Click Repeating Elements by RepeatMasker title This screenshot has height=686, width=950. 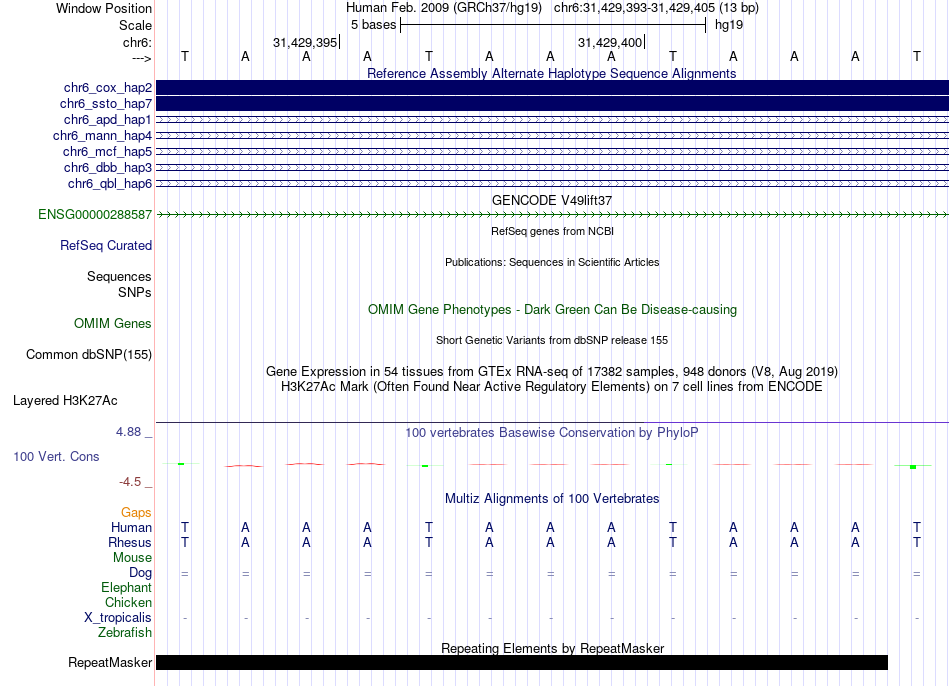click(x=553, y=648)
